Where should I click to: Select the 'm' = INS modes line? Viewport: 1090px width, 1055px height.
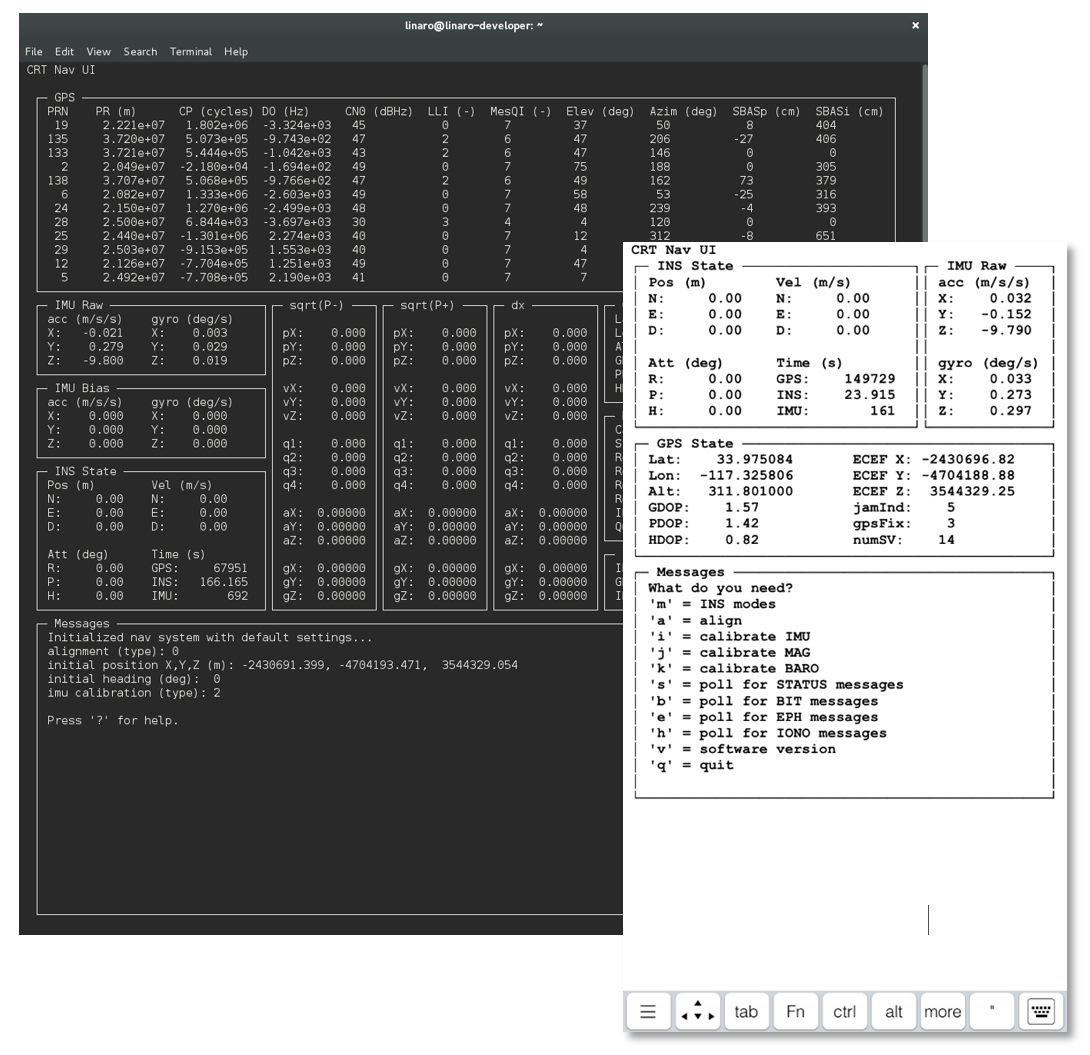pyautogui.click(x=712, y=604)
